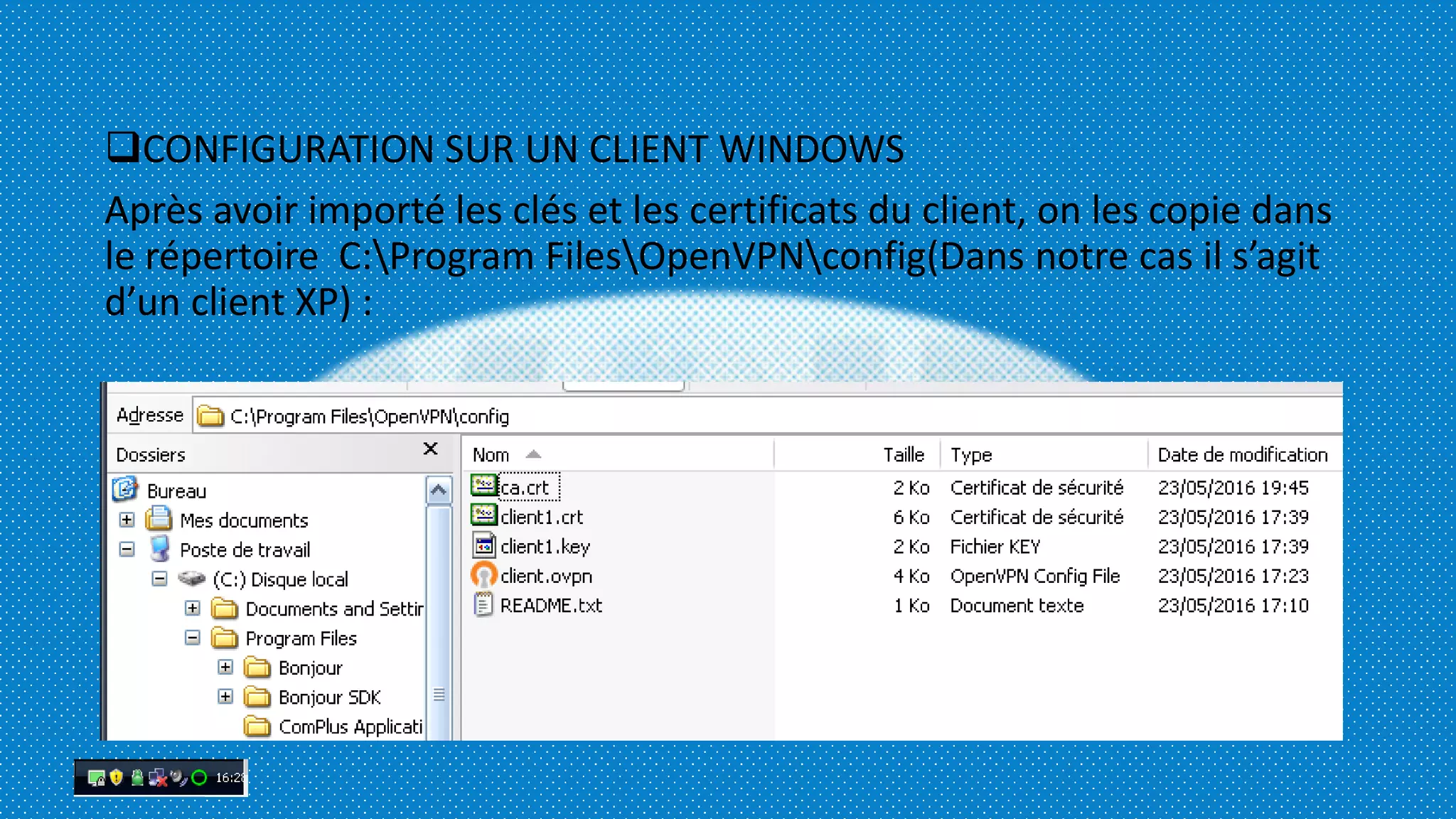The image size is (1456, 819).
Task: Click the Program Files folder icon
Action: pyautogui.click(x=225, y=638)
